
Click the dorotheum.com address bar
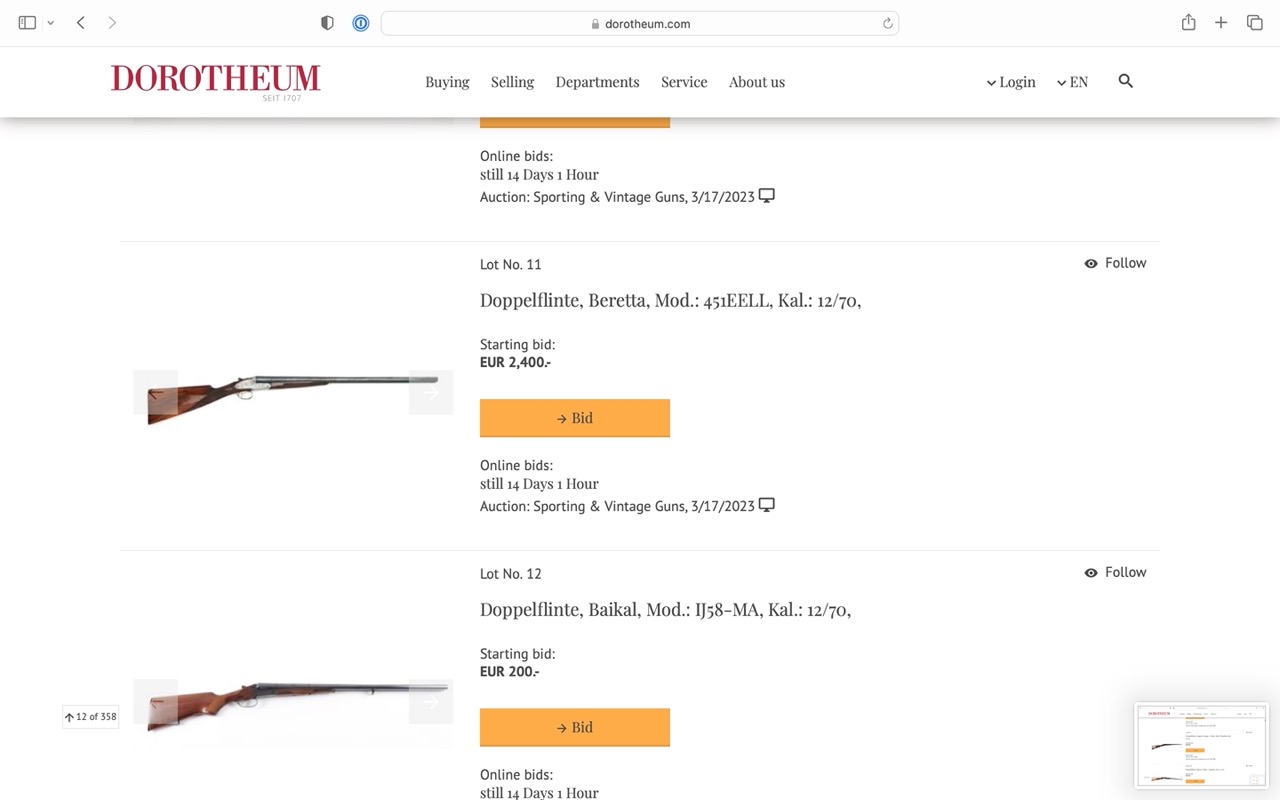click(x=640, y=24)
